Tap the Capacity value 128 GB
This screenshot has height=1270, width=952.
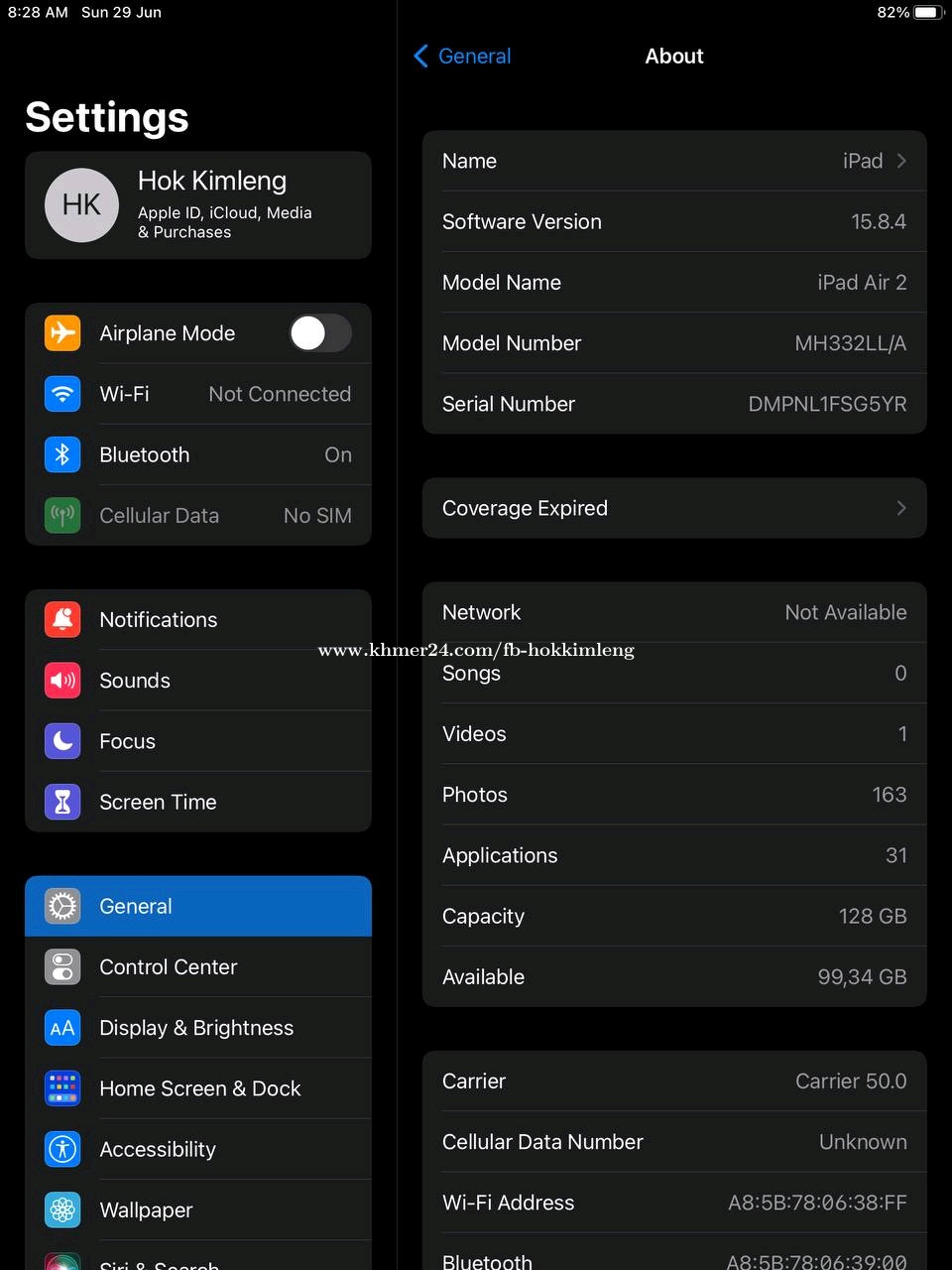pyautogui.click(x=873, y=916)
